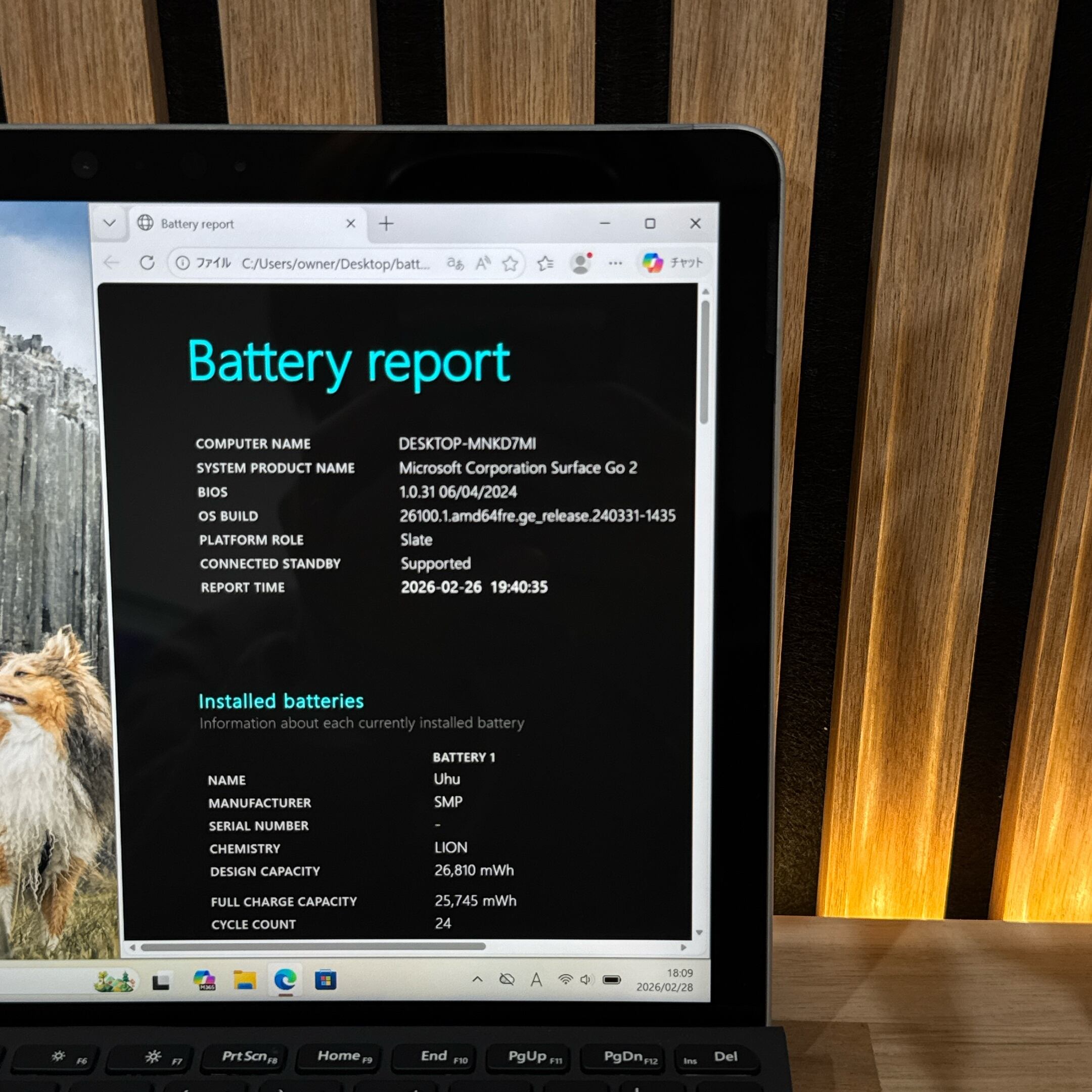Open the browser profile icon

point(580,263)
